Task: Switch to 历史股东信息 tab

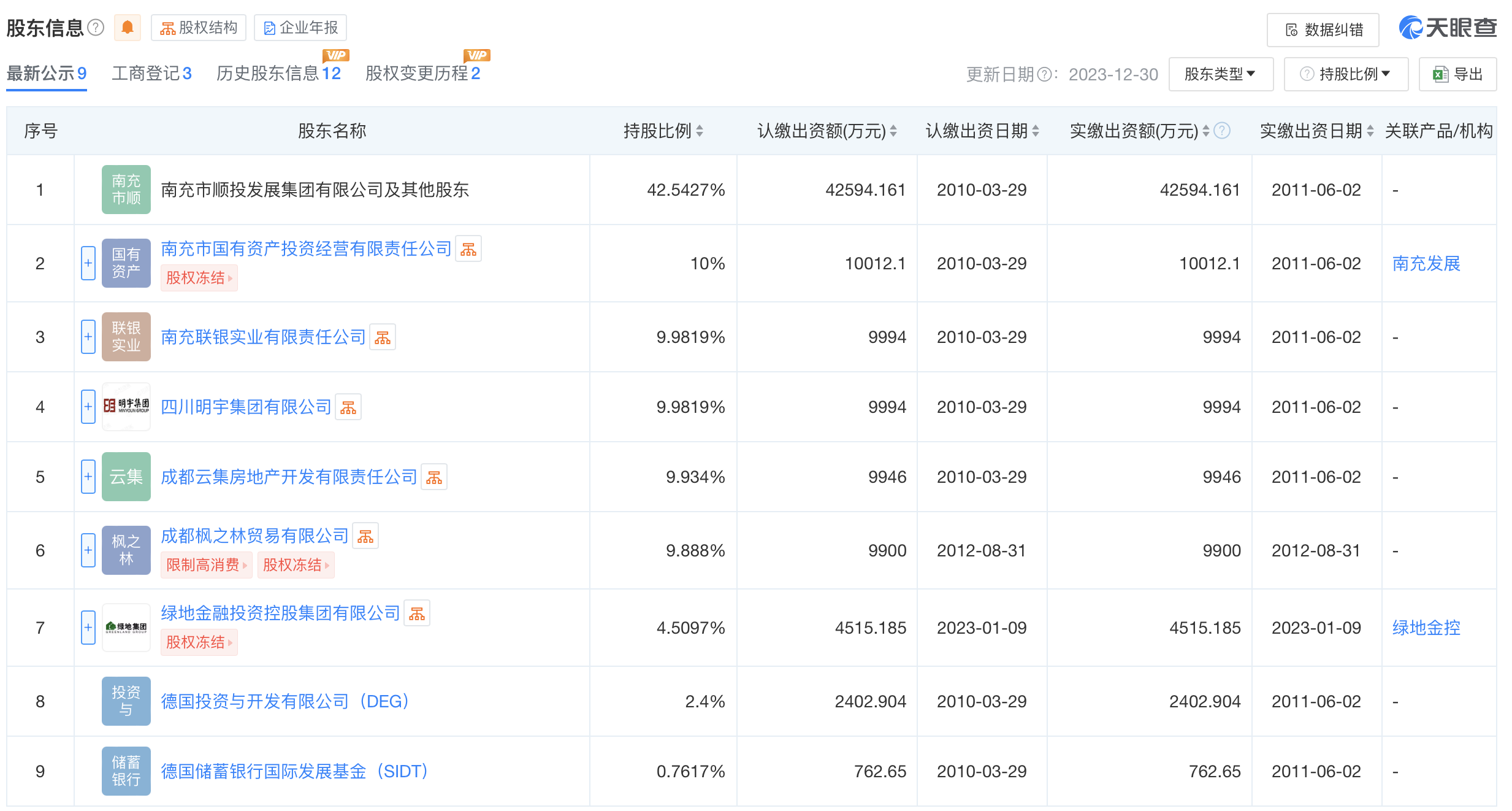Action: (x=279, y=74)
